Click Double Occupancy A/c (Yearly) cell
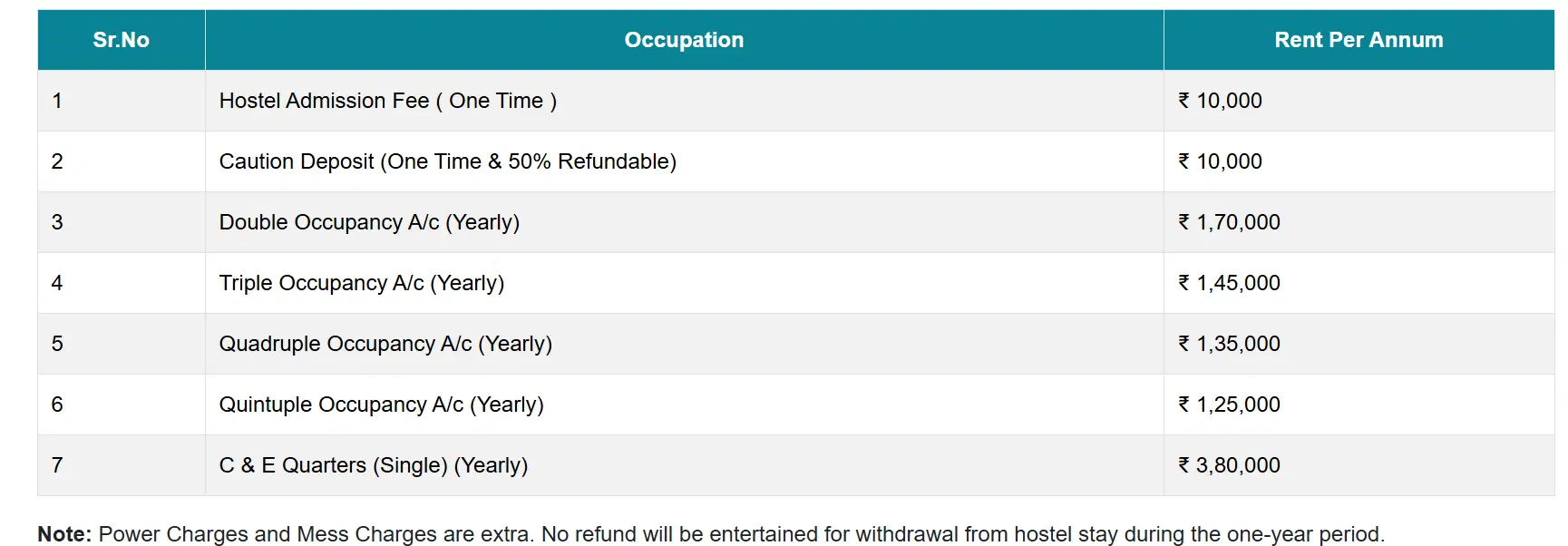 click(369, 222)
